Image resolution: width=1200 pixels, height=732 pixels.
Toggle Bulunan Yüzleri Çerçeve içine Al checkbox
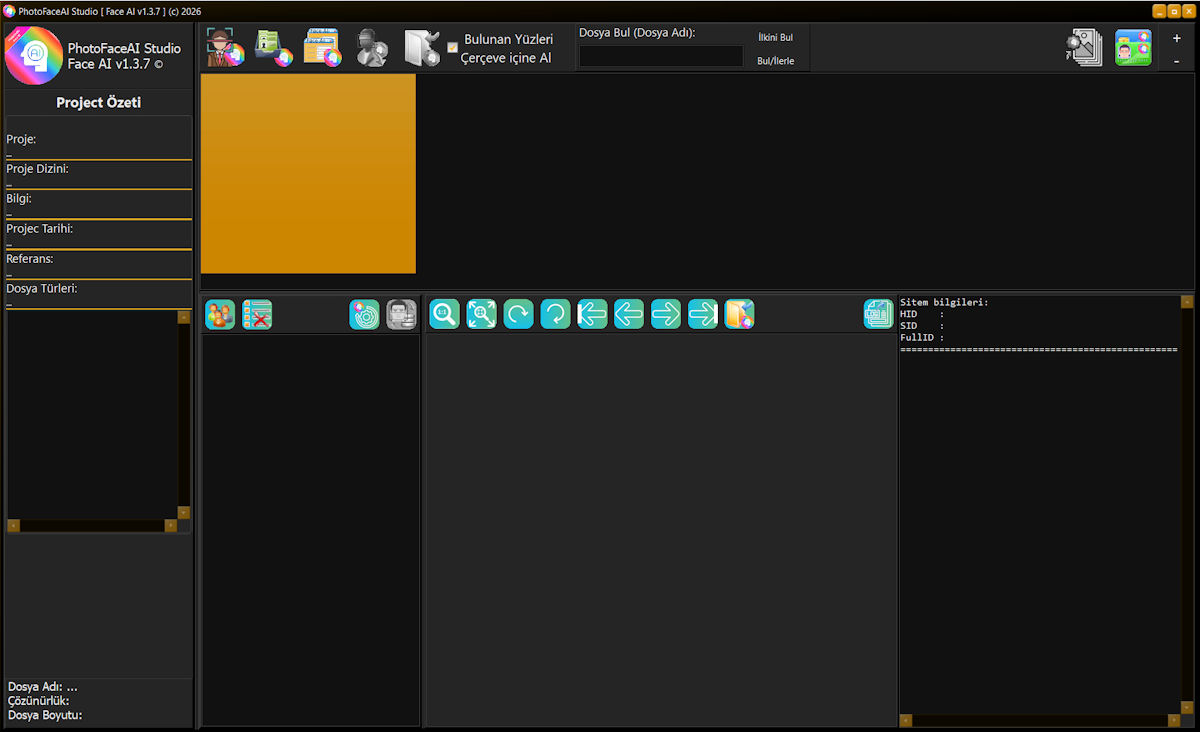(453, 47)
